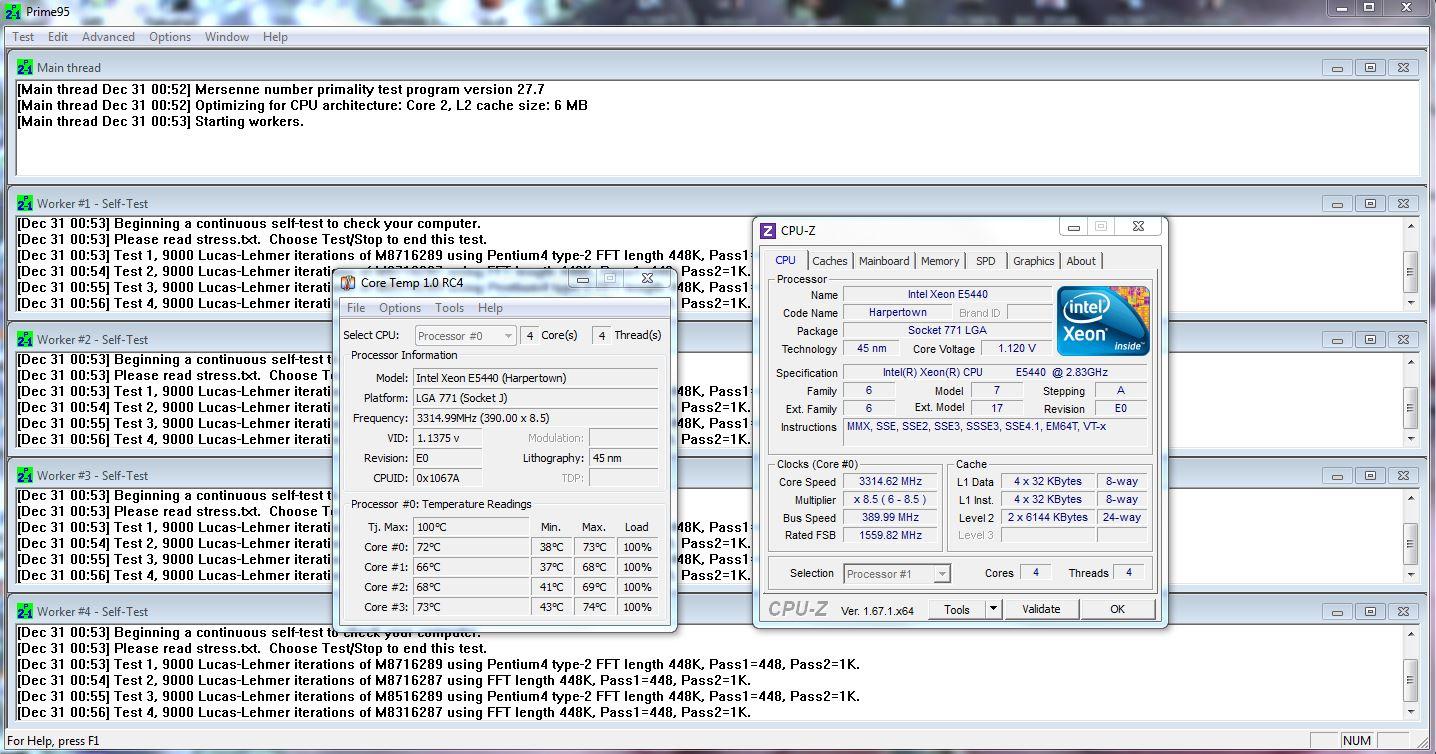Click the Worker #4 Self-Test window icon
This screenshot has height=754, width=1436.
25,612
